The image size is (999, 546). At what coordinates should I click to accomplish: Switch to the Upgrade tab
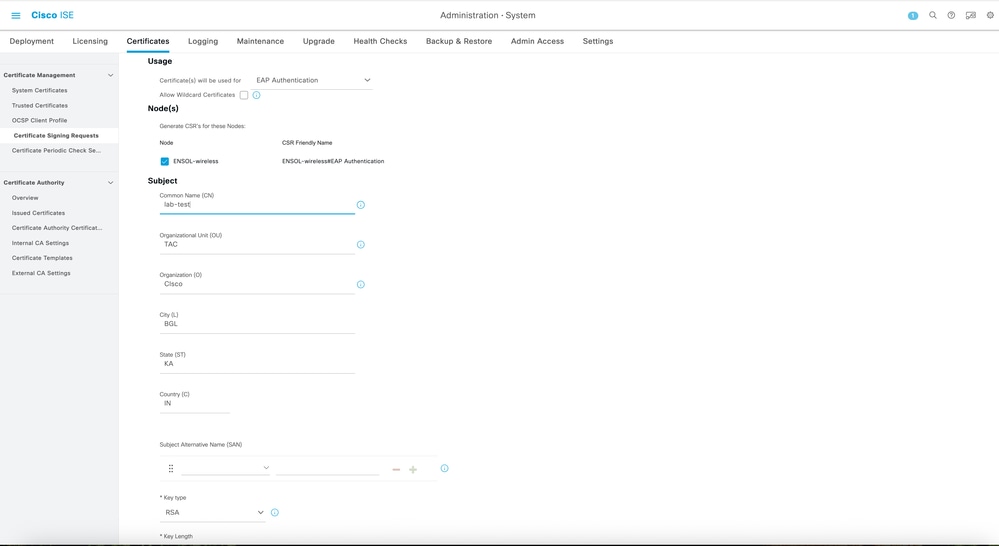(319, 41)
